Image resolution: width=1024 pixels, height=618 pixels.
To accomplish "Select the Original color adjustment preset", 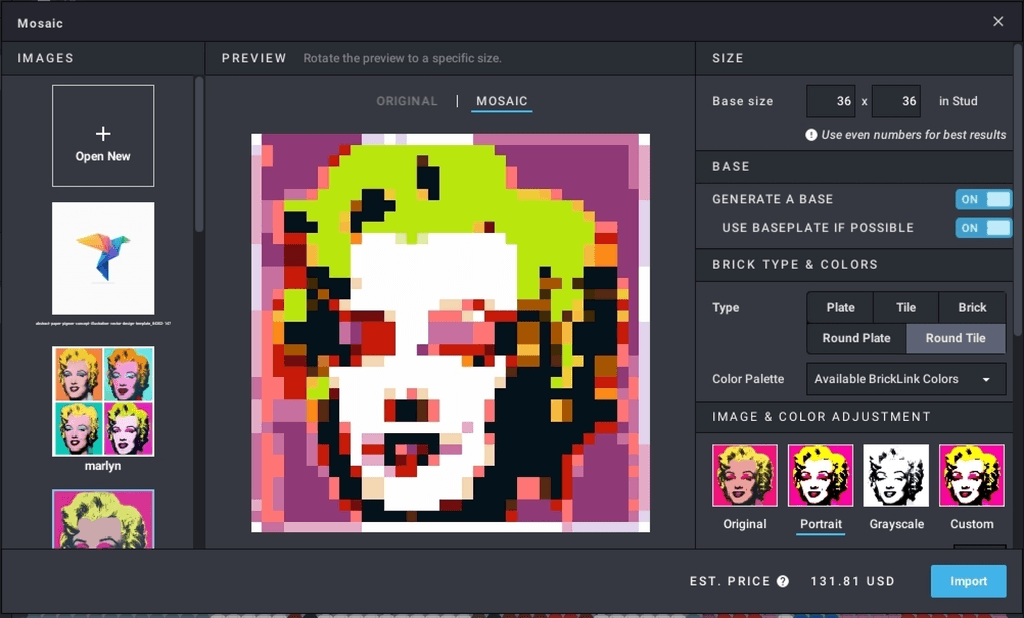I will 744,476.
